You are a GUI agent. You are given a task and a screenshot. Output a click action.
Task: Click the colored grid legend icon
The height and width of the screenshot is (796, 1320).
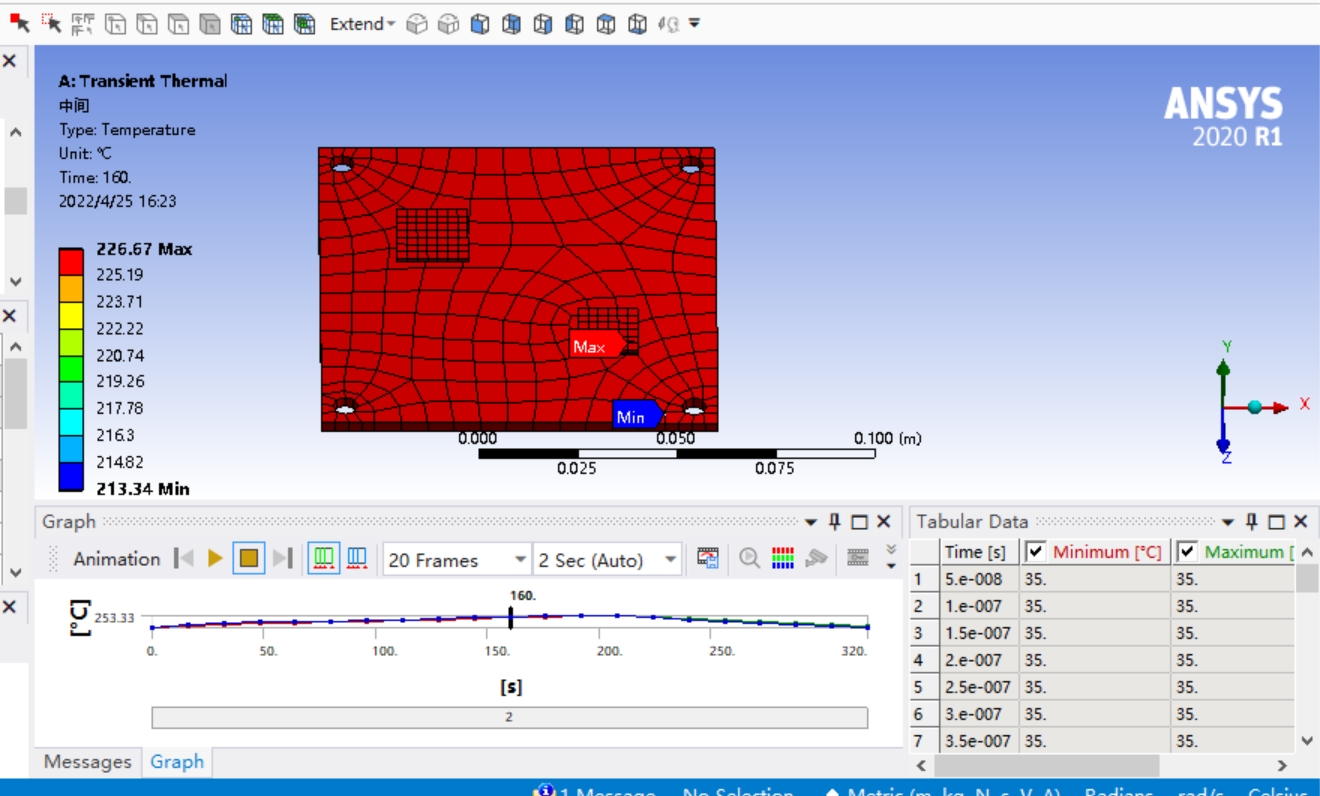[783, 559]
